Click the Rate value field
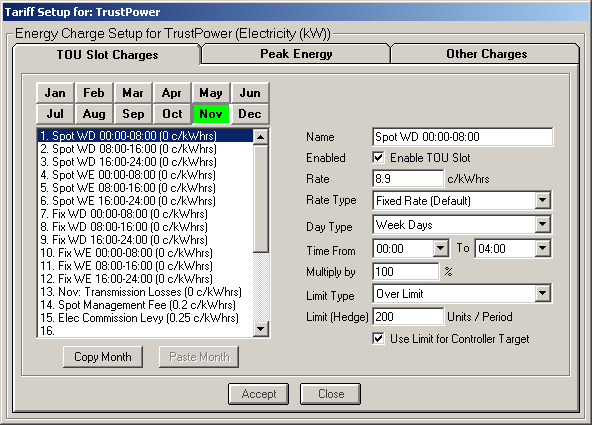 408,179
